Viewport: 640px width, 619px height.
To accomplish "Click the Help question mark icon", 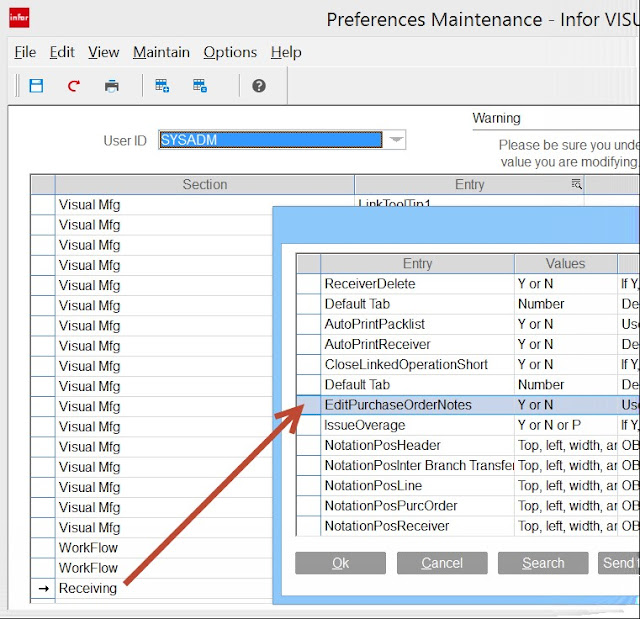I will pyautogui.click(x=259, y=86).
